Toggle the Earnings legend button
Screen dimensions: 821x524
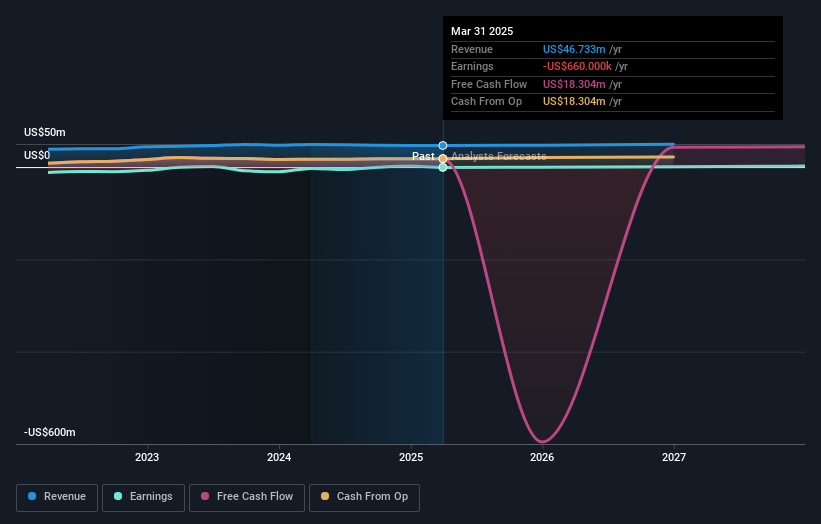[143, 497]
